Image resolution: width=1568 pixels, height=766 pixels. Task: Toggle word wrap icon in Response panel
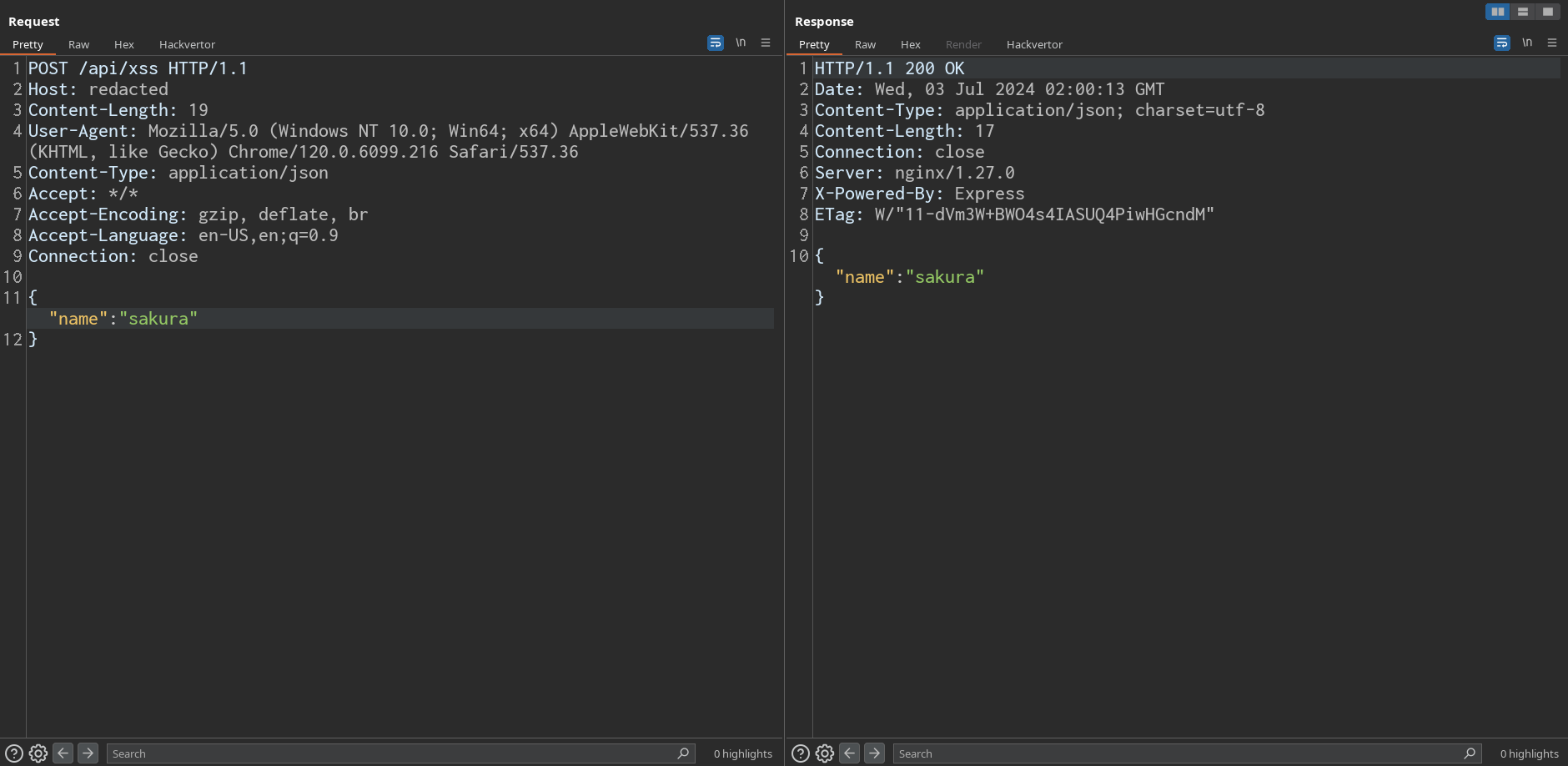1501,43
